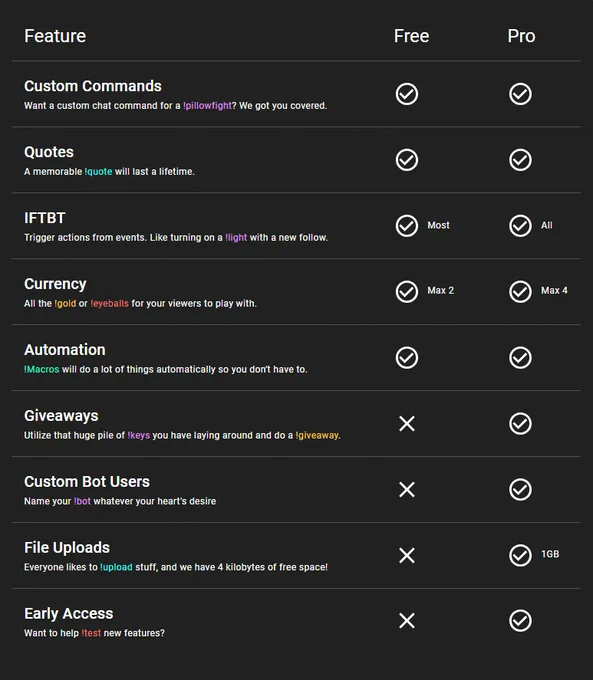Click the Free X icon for Early Access
Image resolution: width=593 pixels, height=680 pixels.
[x=407, y=621]
